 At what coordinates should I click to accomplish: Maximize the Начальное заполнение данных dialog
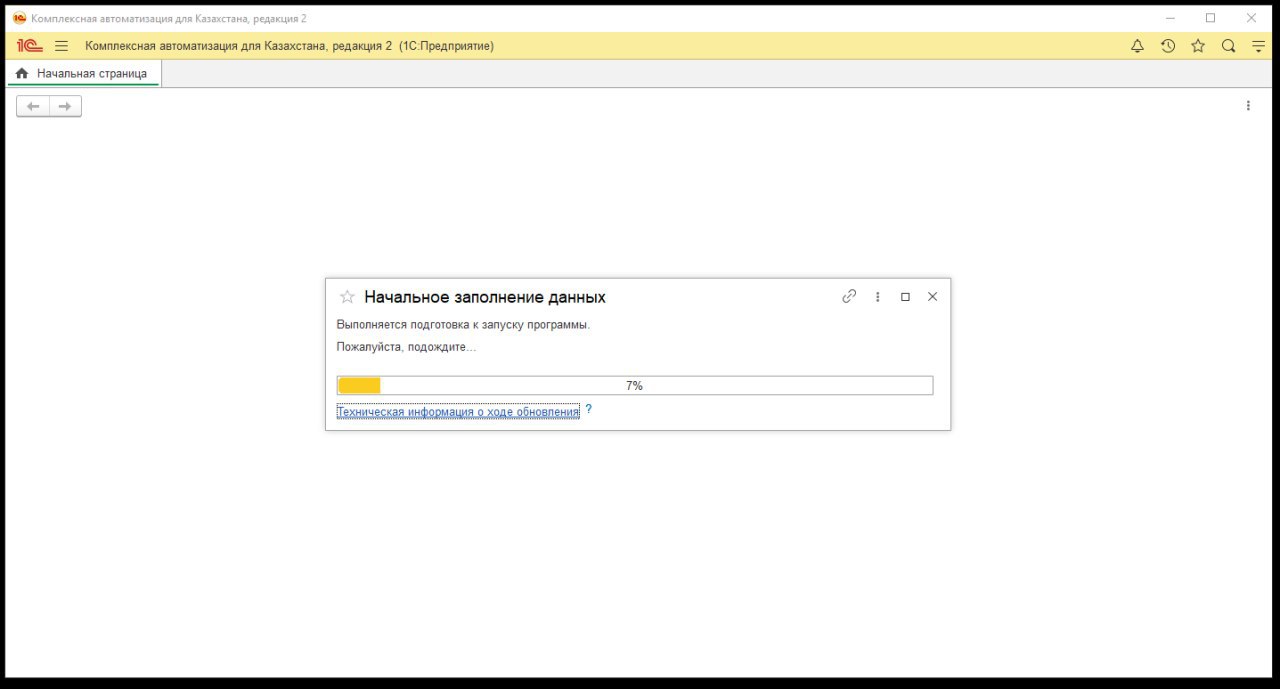pos(905,297)
